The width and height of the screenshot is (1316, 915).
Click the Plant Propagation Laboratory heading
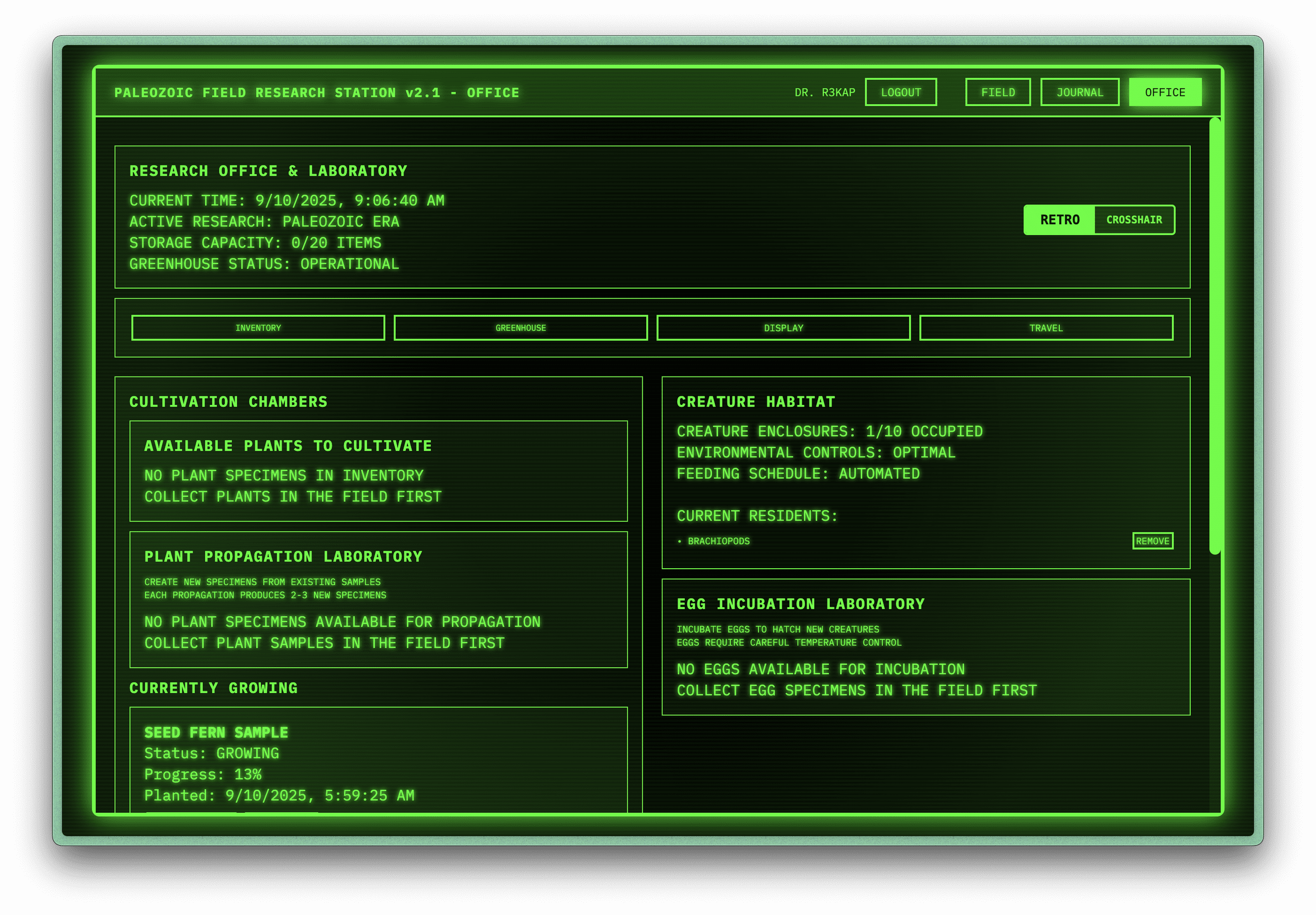click(x=283, y=557)
